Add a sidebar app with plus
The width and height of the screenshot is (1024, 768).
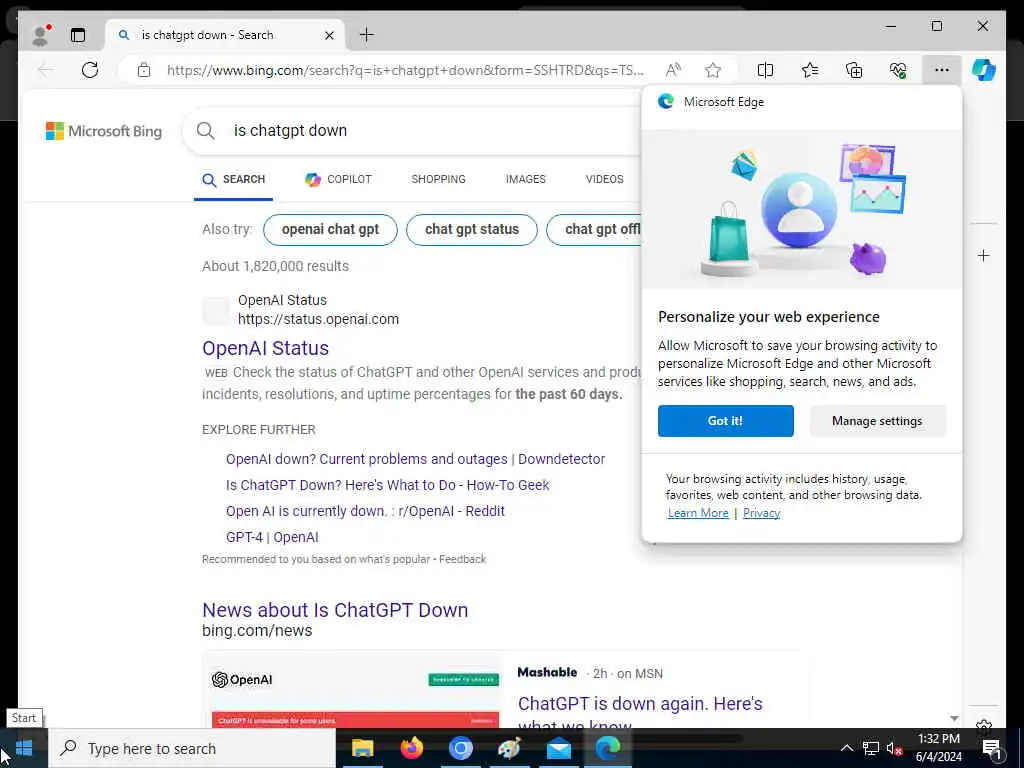984,255
